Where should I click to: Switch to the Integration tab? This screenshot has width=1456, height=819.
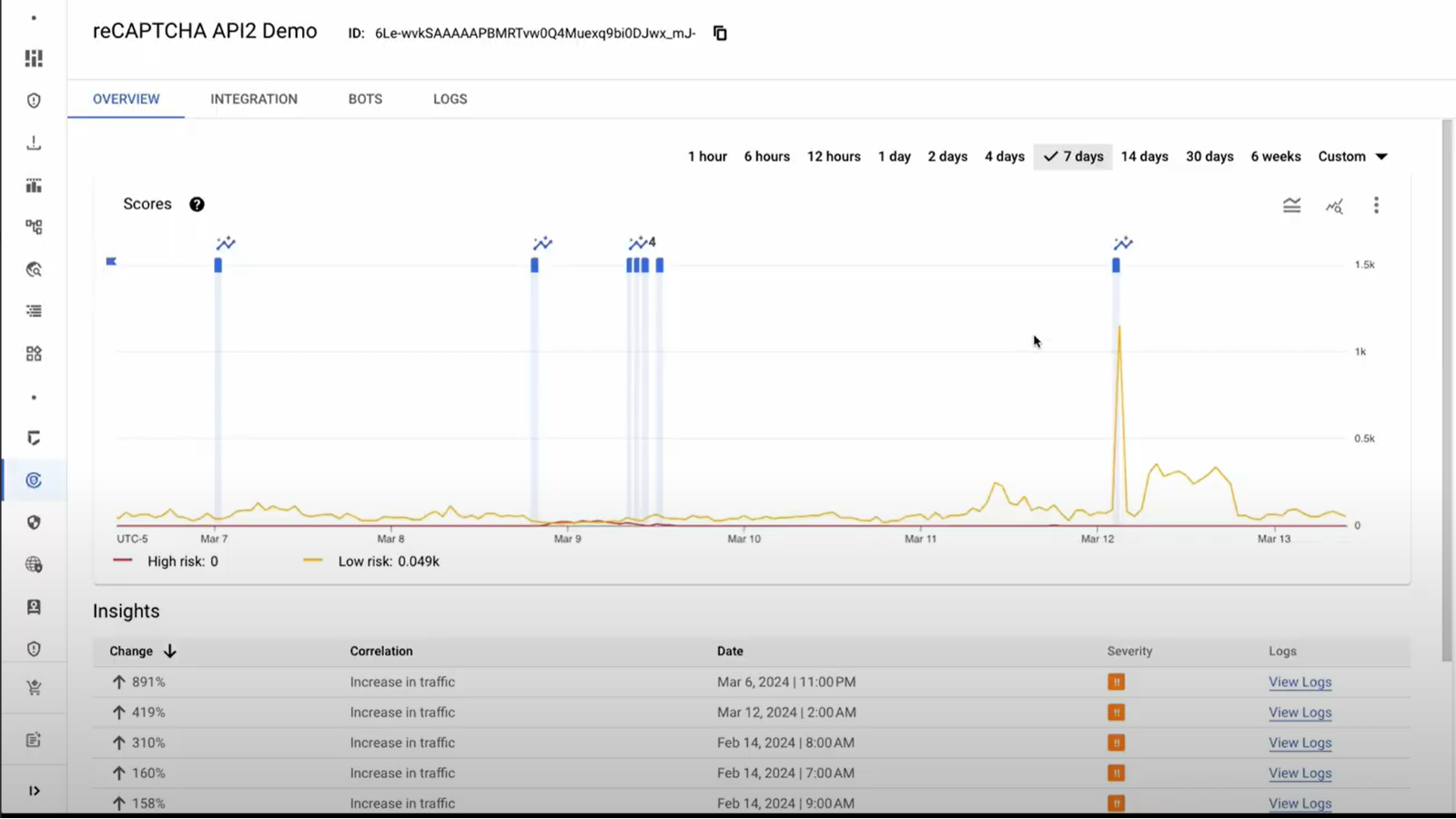254,99
